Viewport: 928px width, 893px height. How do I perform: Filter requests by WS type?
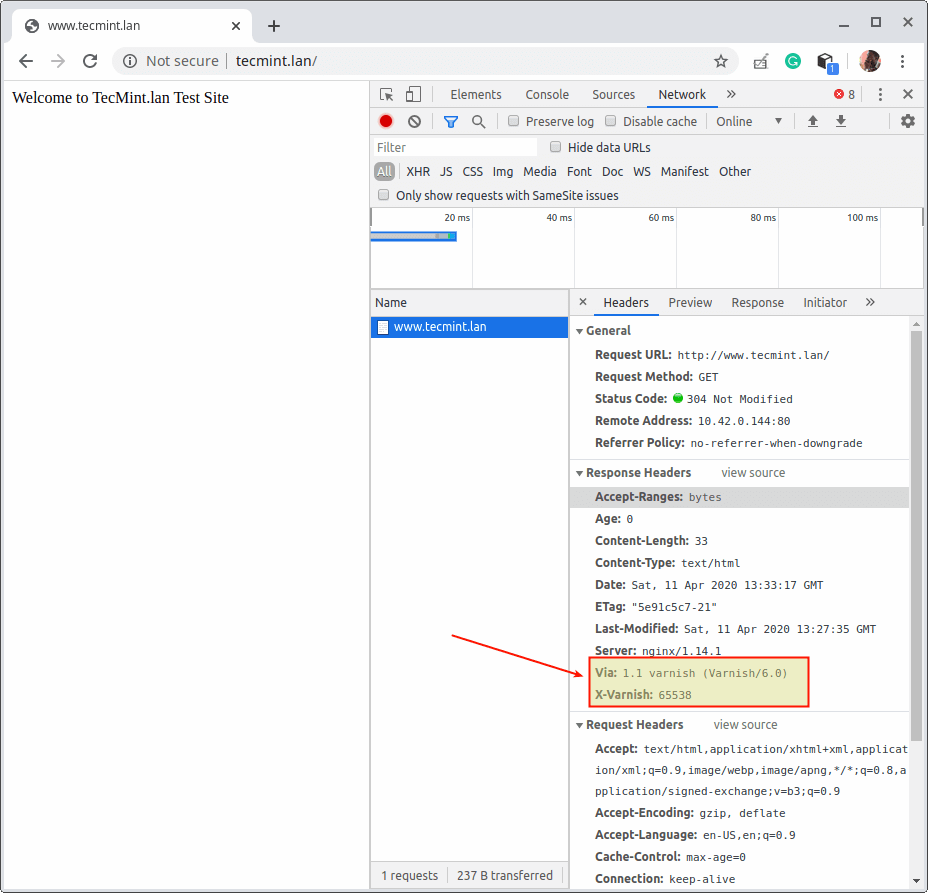point(642,172)
